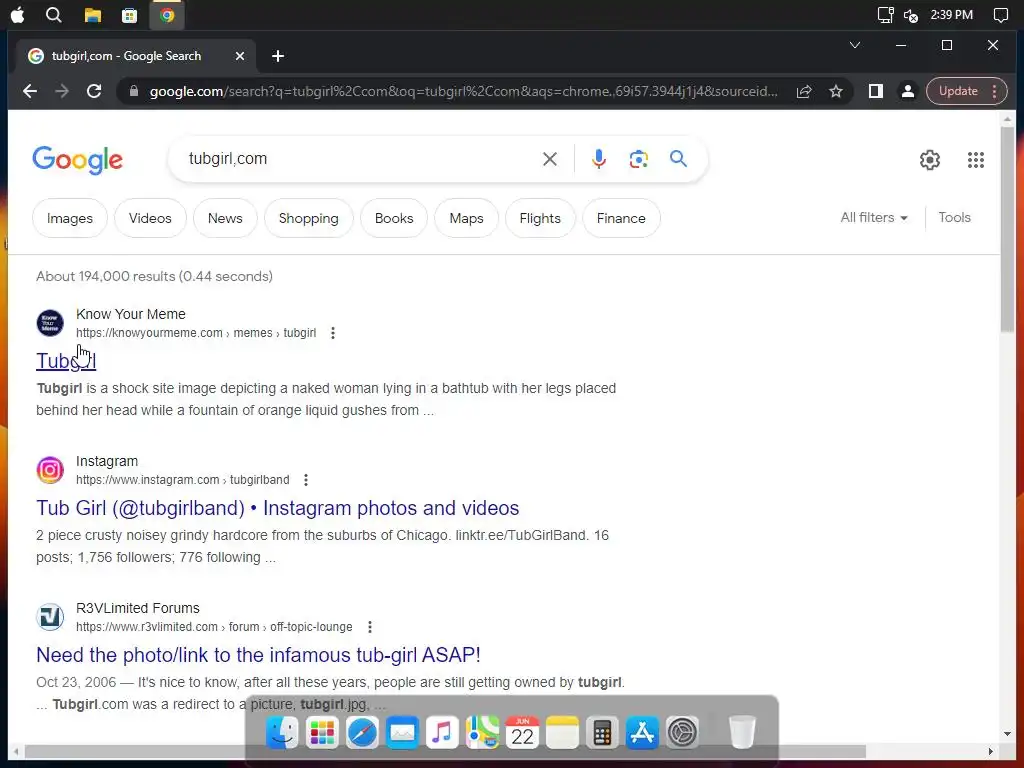Viewport: 1024px width, 768px height.
Task: Filter results by Flights
Action: 540,218
